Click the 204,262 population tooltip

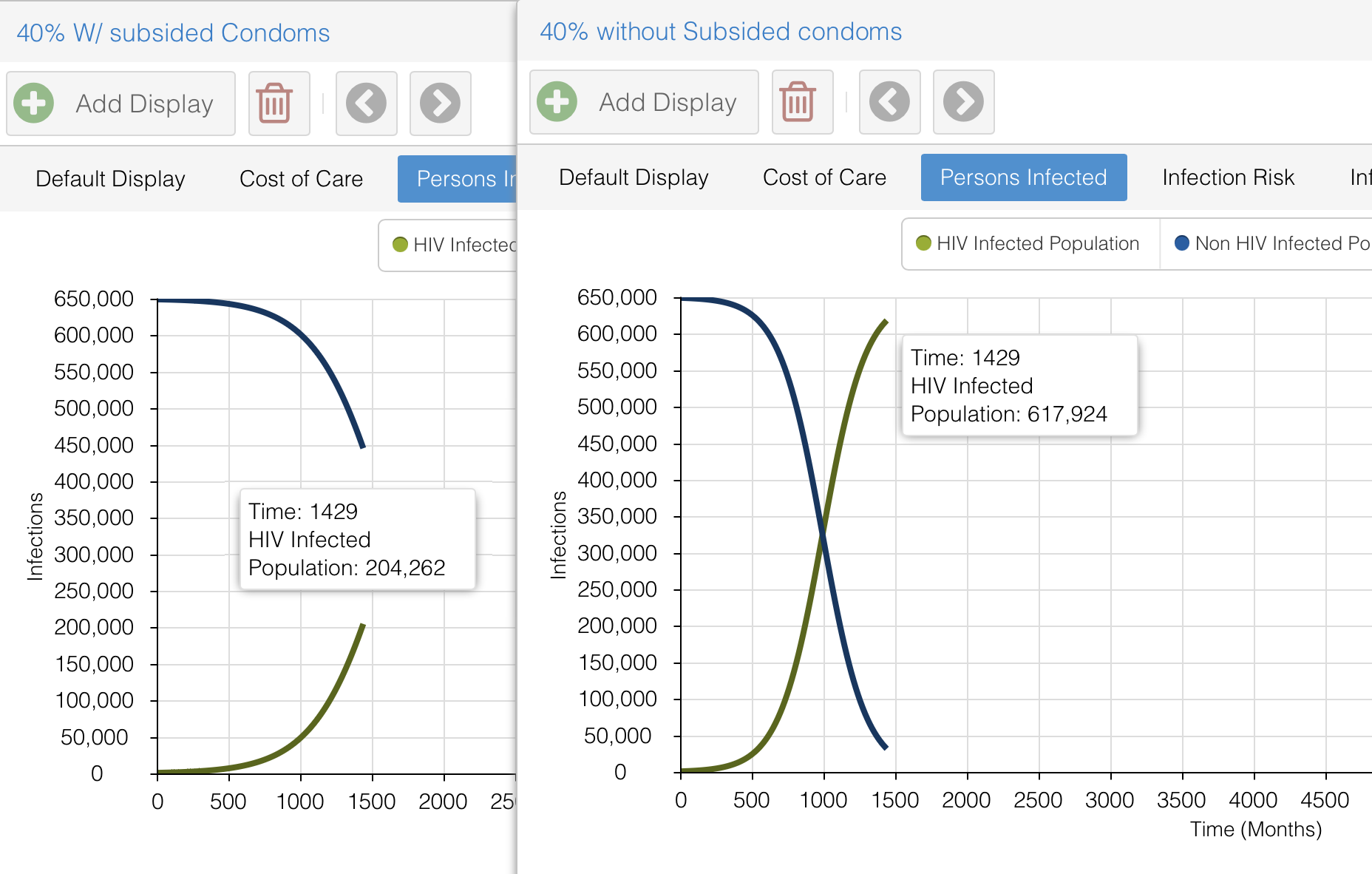(358, 539)
